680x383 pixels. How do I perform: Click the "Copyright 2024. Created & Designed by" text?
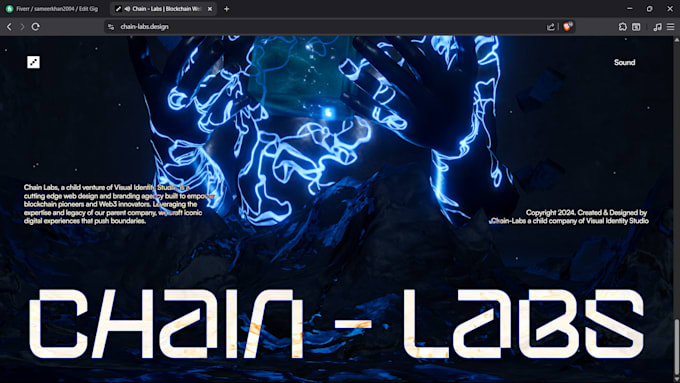click(x=586, y=213)
